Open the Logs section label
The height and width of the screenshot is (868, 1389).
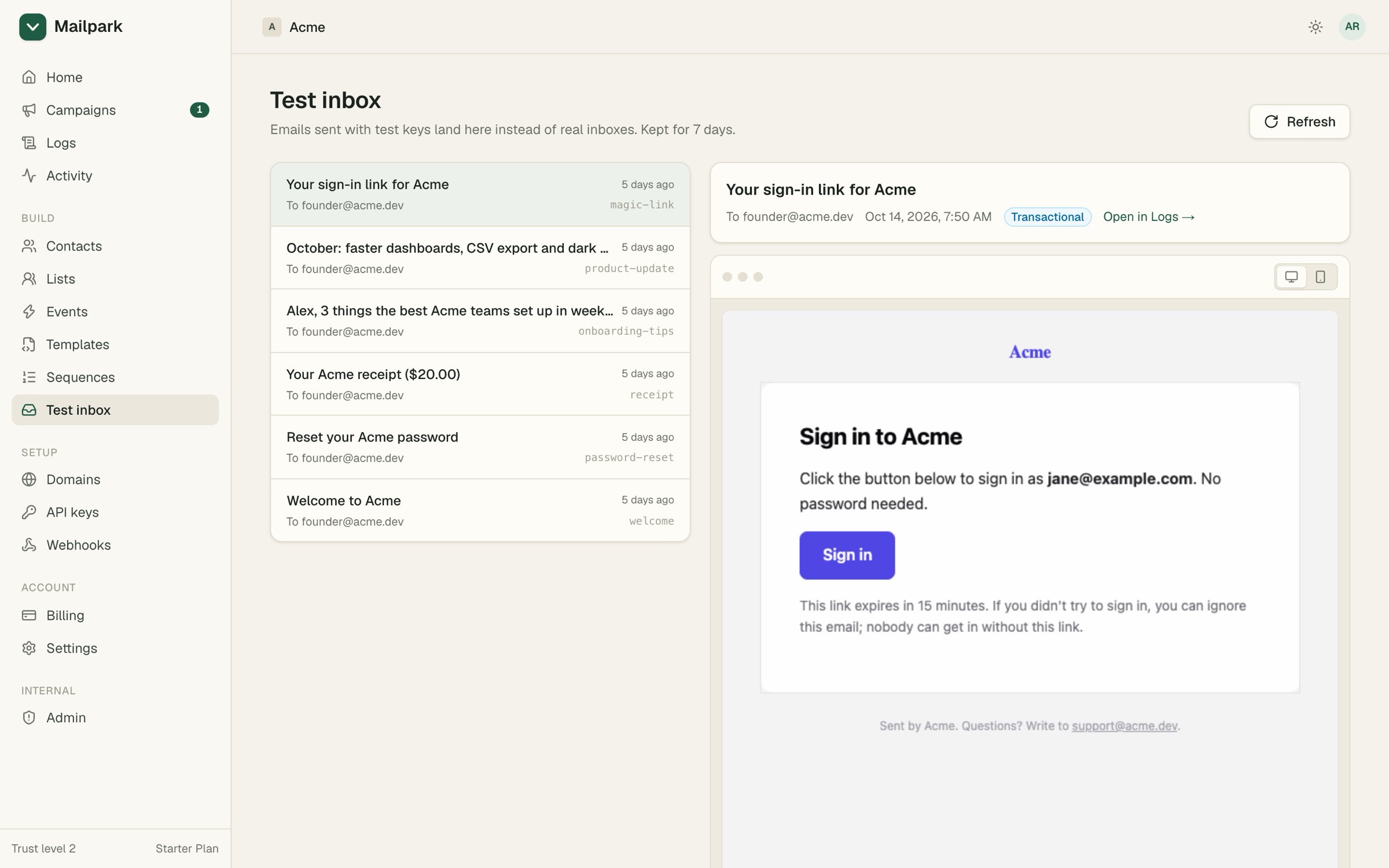(x=61, y=143)
